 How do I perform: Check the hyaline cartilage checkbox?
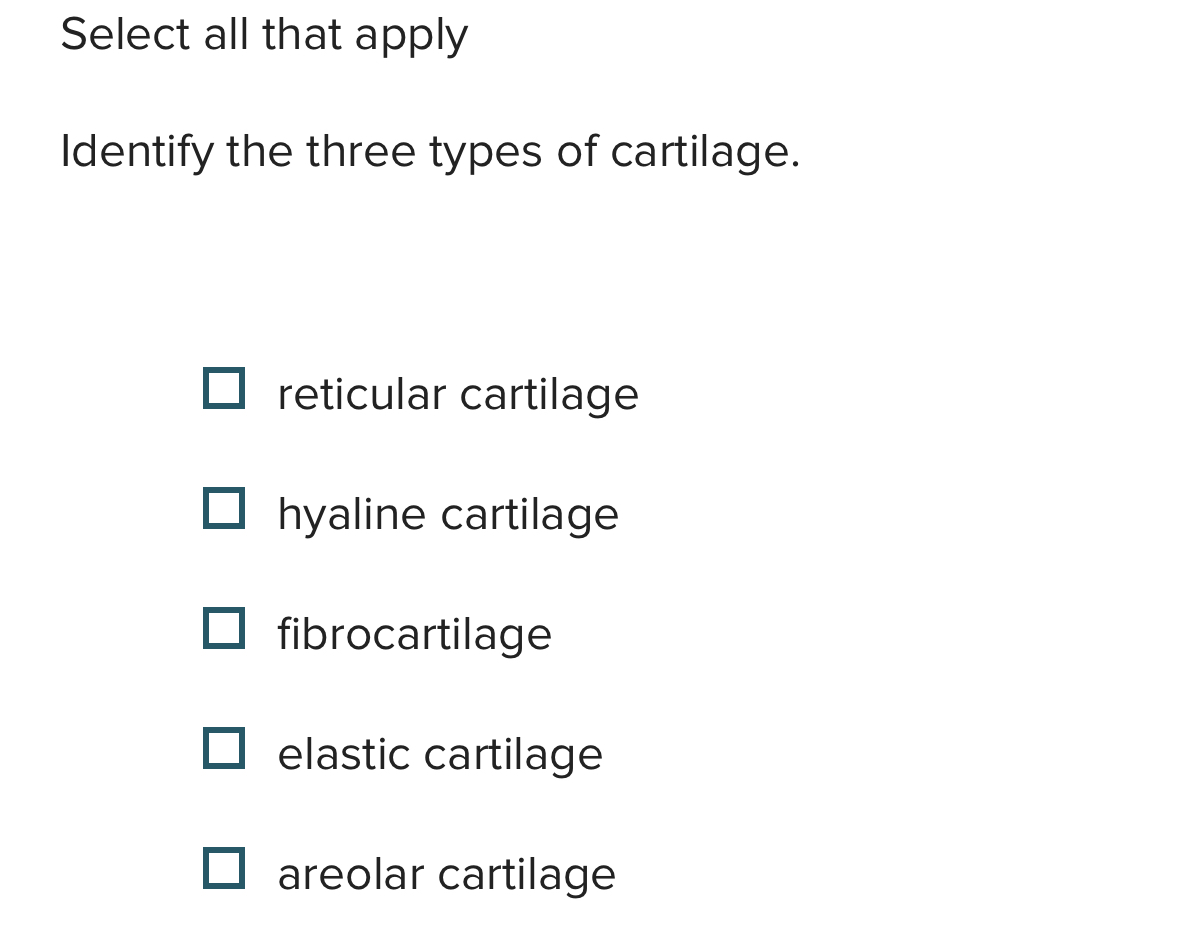click(225, 509)
